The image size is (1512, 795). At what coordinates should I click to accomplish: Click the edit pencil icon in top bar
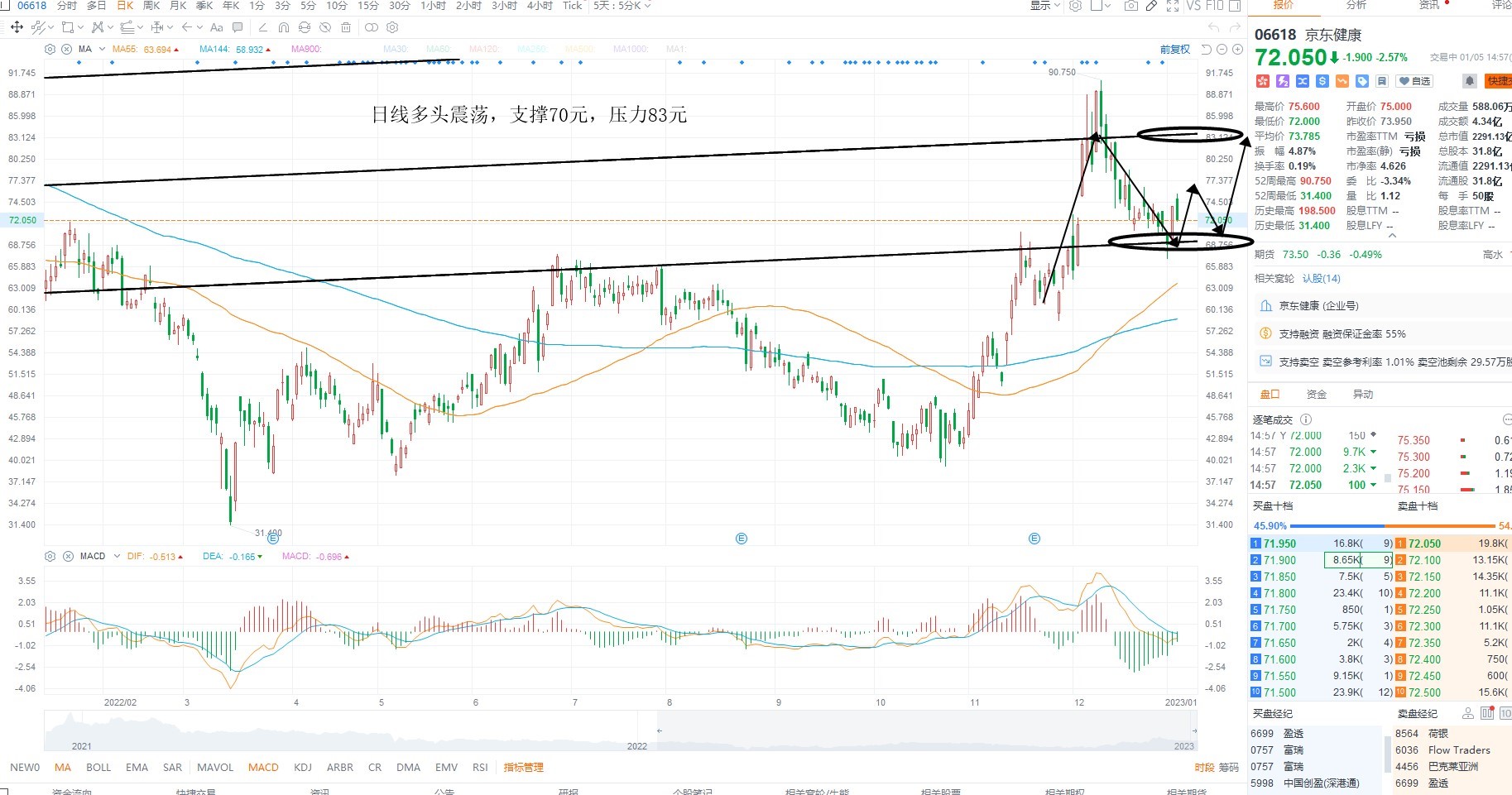(1151, 6)
